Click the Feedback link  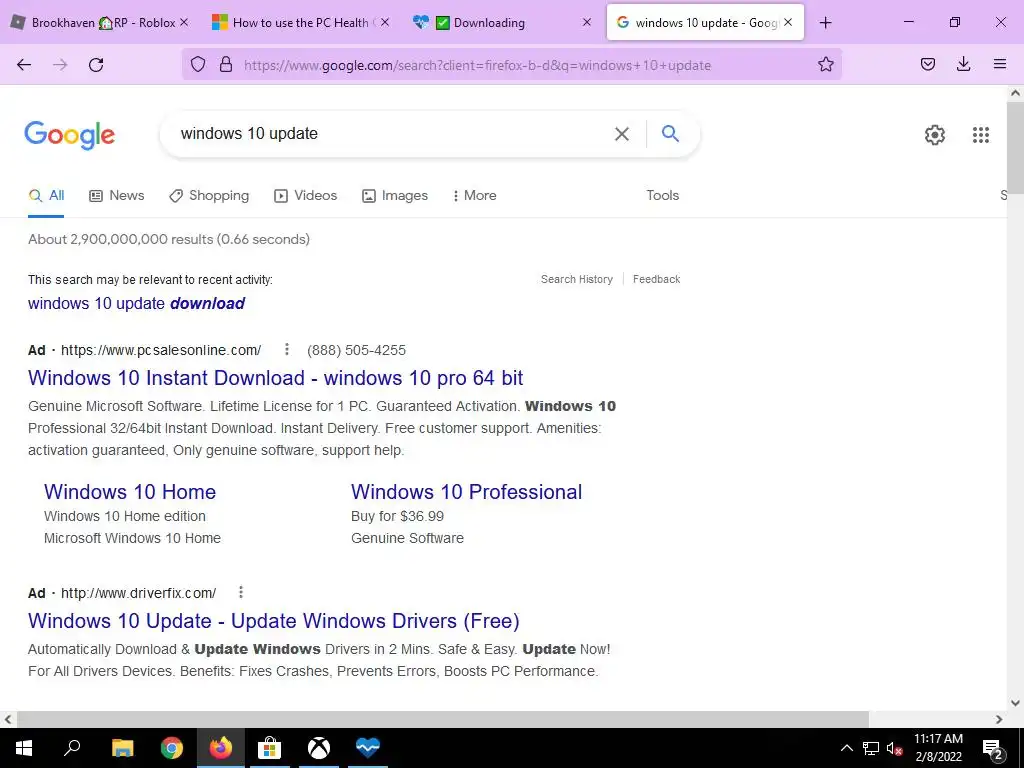[x=656, y=279]
